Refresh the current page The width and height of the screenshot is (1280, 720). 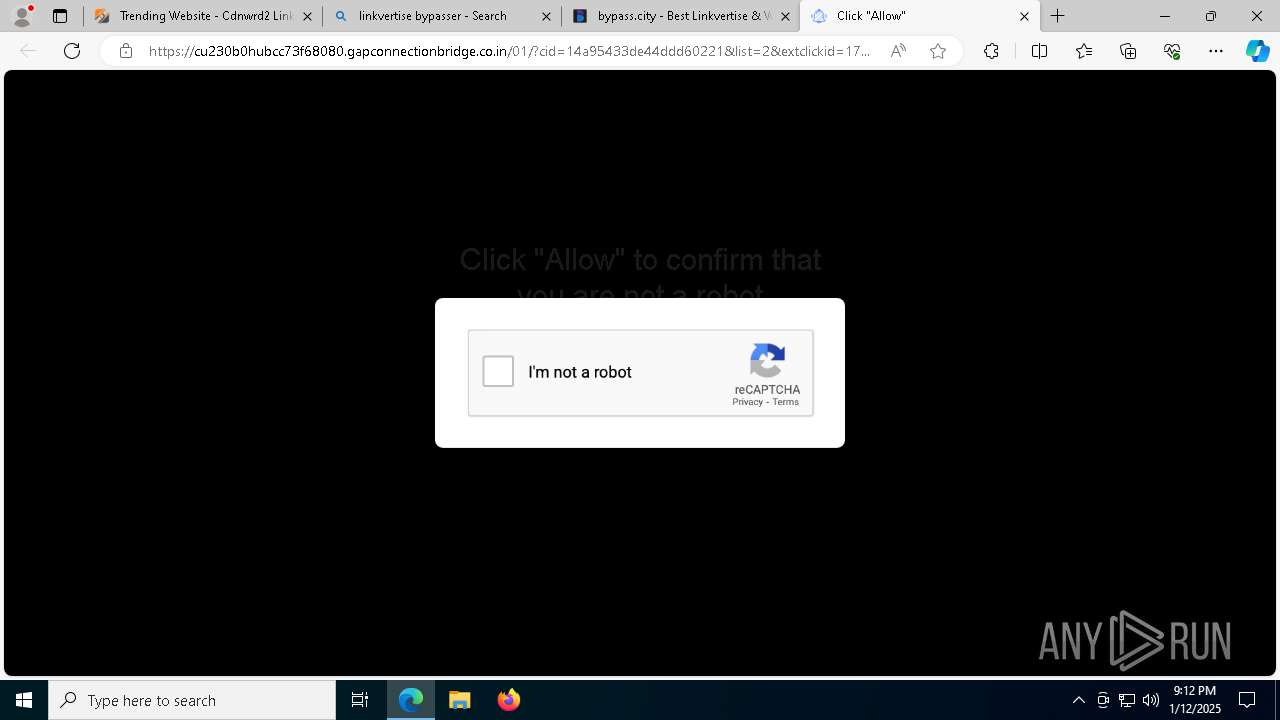click(72, 51)
